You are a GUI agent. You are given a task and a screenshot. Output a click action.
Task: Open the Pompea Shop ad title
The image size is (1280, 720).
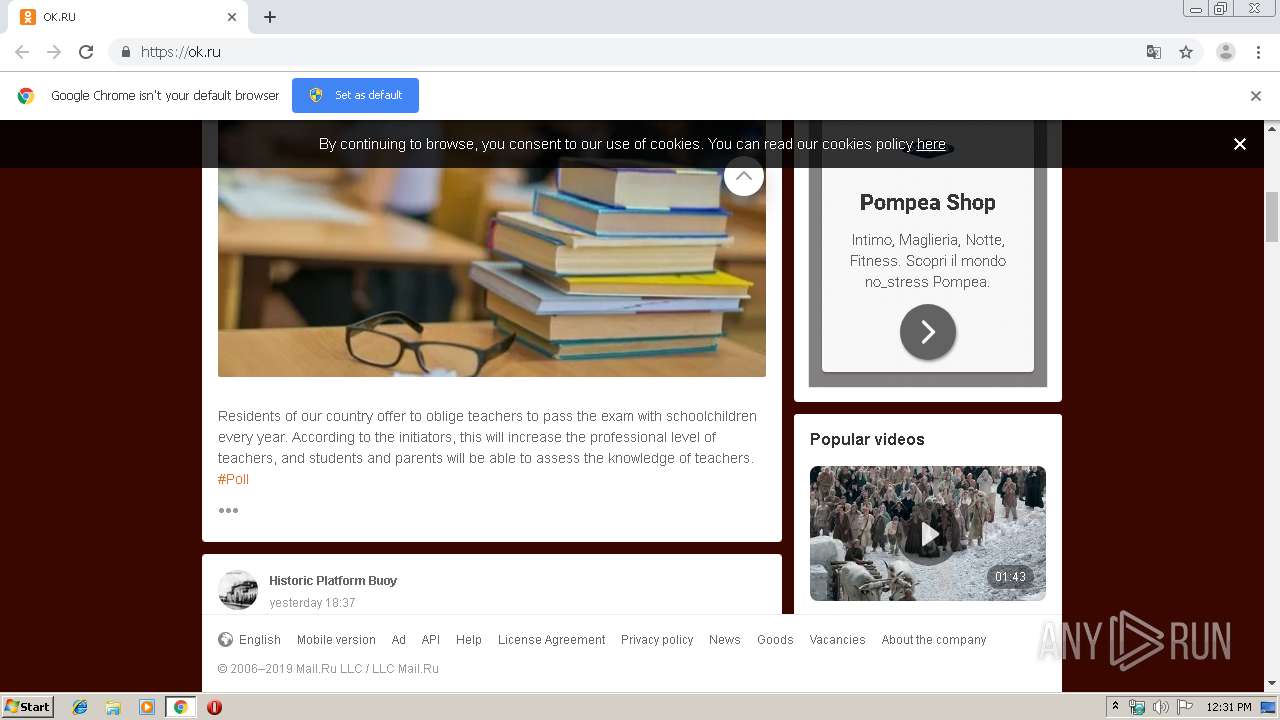pyautogui.click(x=927, y=202)
